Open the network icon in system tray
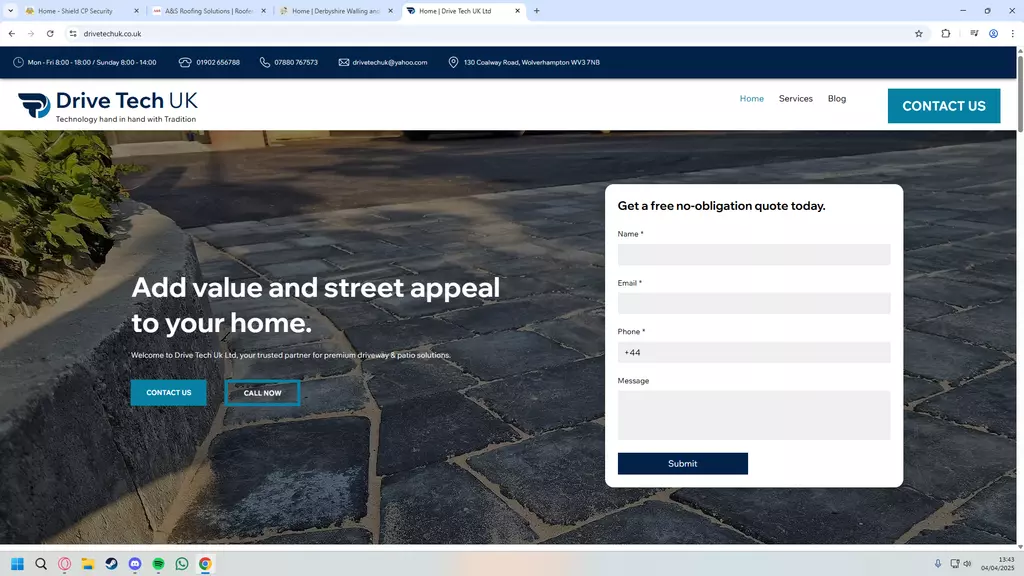Screen dimensions: 1024x576 [x=955, y=564]
